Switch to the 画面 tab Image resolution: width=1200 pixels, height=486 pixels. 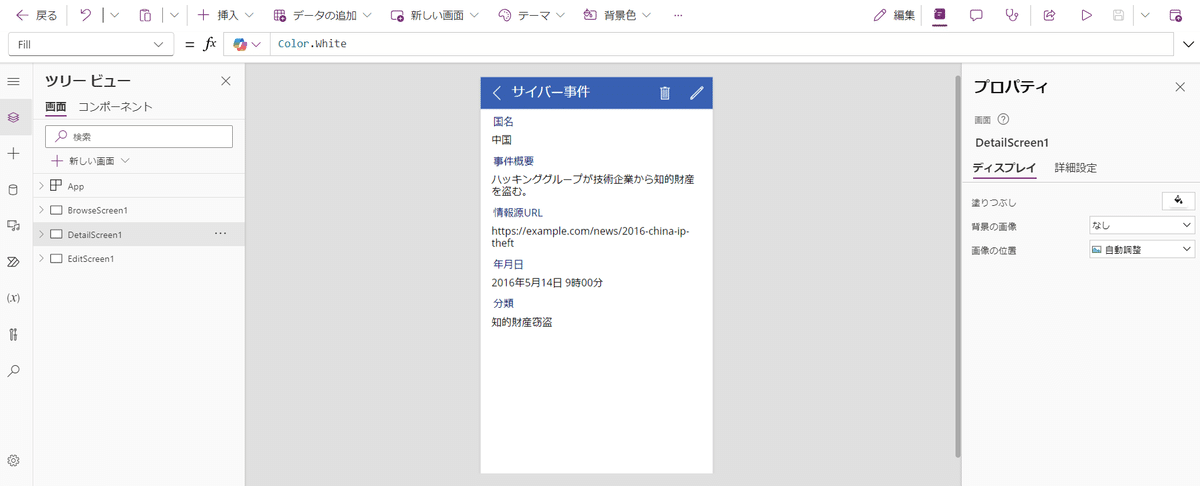click(56, 107)
